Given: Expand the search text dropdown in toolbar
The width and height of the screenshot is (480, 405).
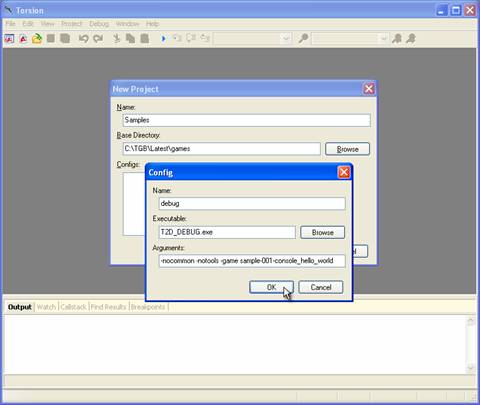Looking at the screenshot, I should [384, 39].
